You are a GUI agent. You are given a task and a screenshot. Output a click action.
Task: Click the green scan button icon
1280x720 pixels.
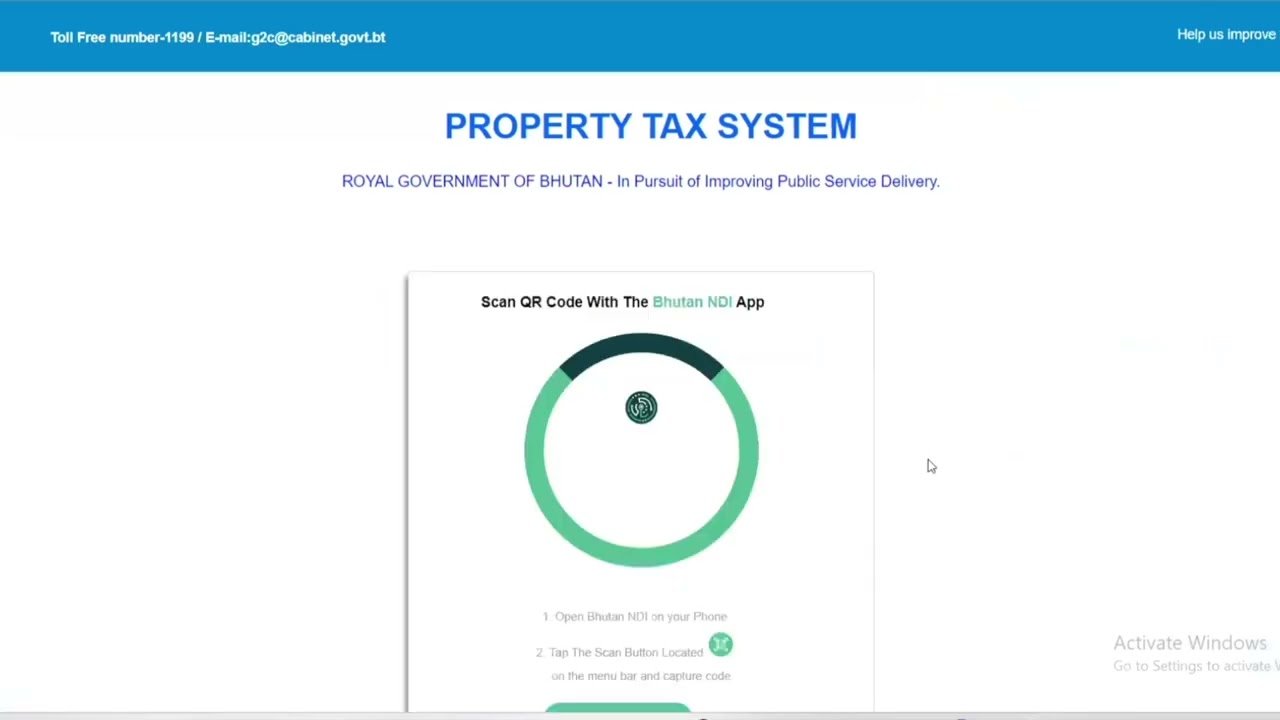(721, 645)
